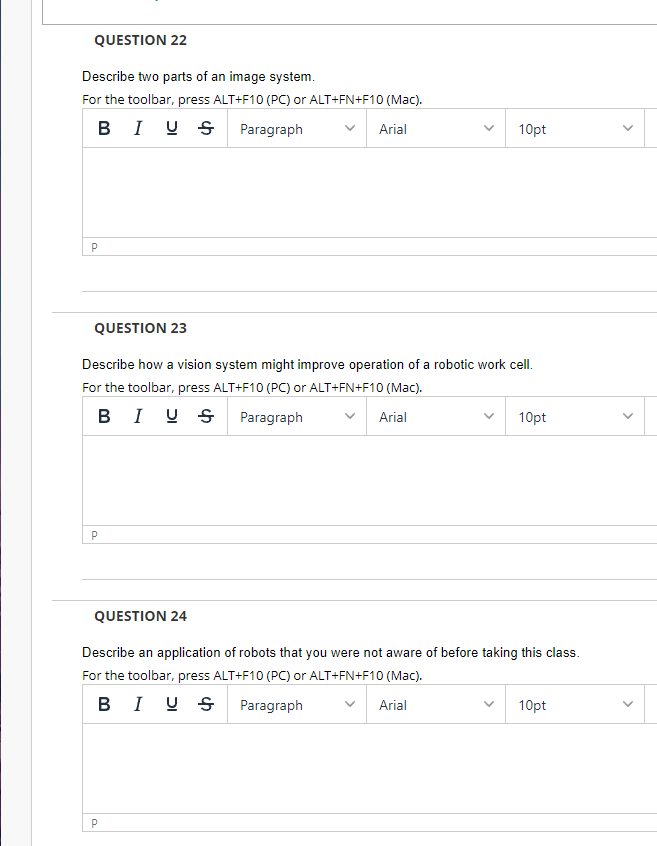Viewport: 657px width, 846px height.
Task: Click the QUESTION 22 heading
Action: [140, 40]
